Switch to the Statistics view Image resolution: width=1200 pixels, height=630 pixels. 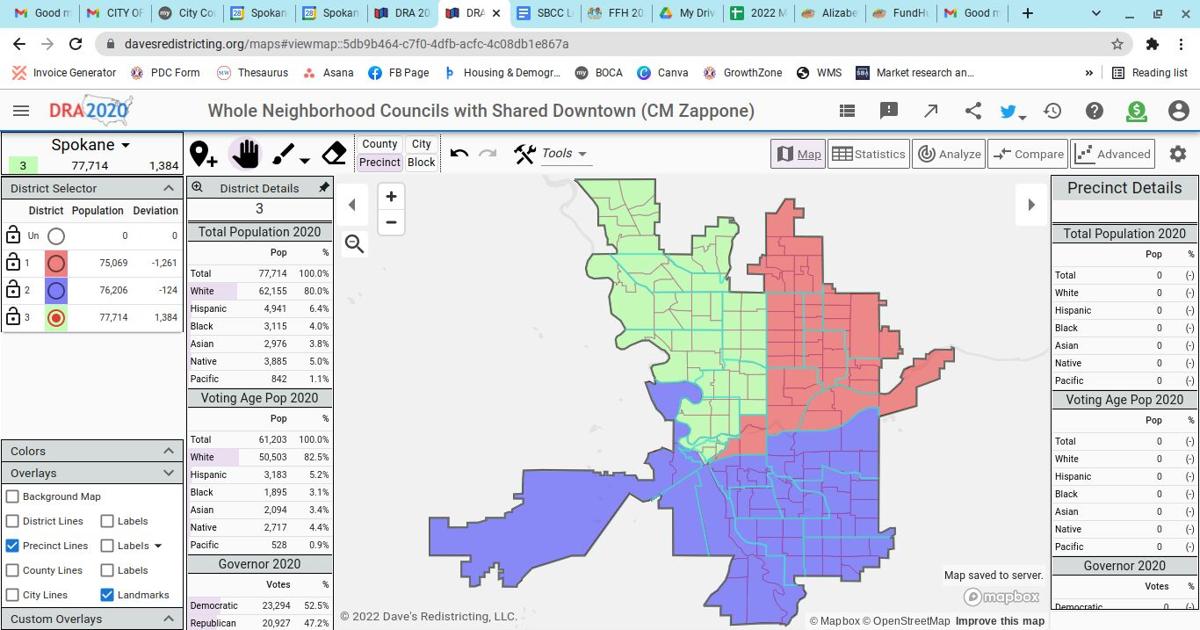(x=869, y=154)
